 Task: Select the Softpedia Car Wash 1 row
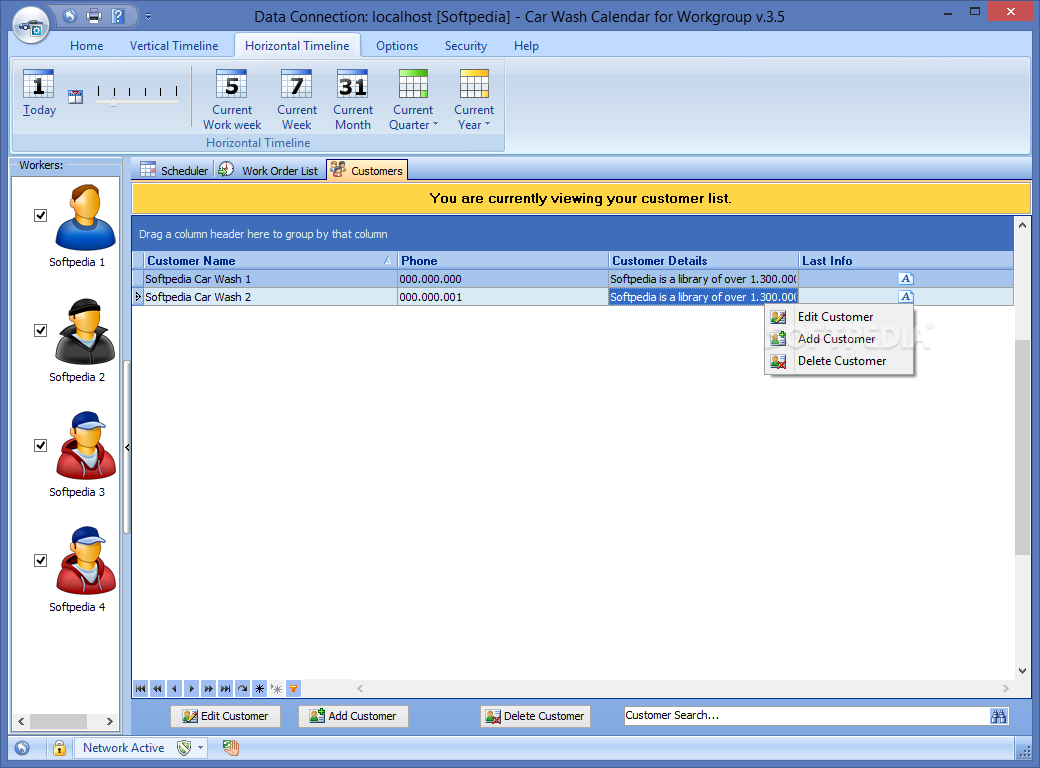572,279
